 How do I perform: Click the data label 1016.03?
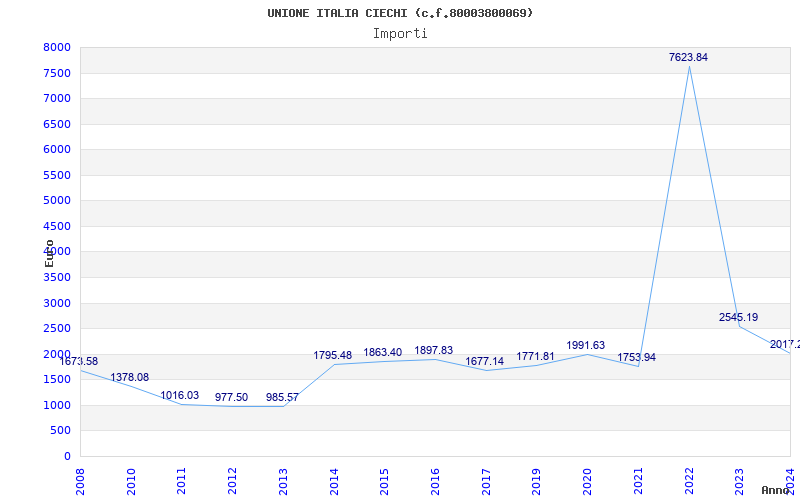[x=180, y=395]
